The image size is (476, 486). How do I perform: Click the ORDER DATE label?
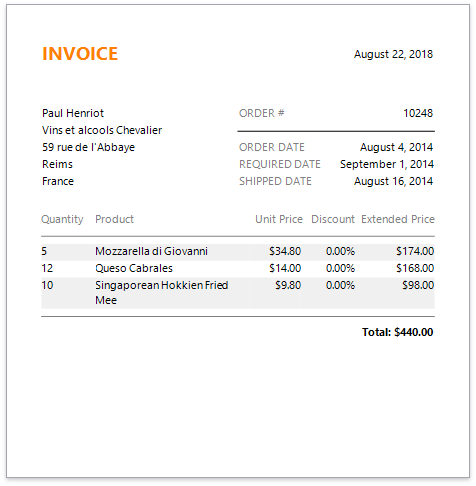coord(272,147)
